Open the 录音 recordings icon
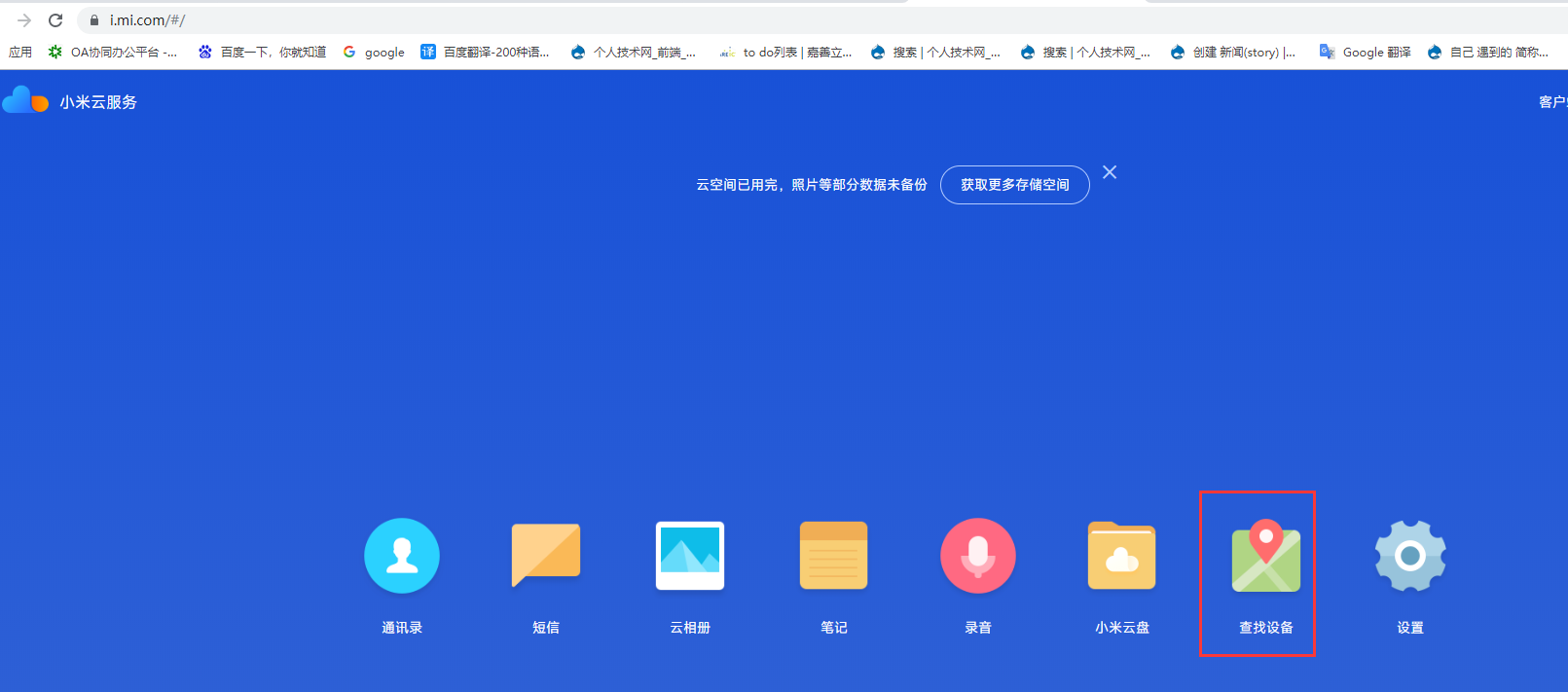The width and height of the screenshot is (1568, 692). click(978, 556)
